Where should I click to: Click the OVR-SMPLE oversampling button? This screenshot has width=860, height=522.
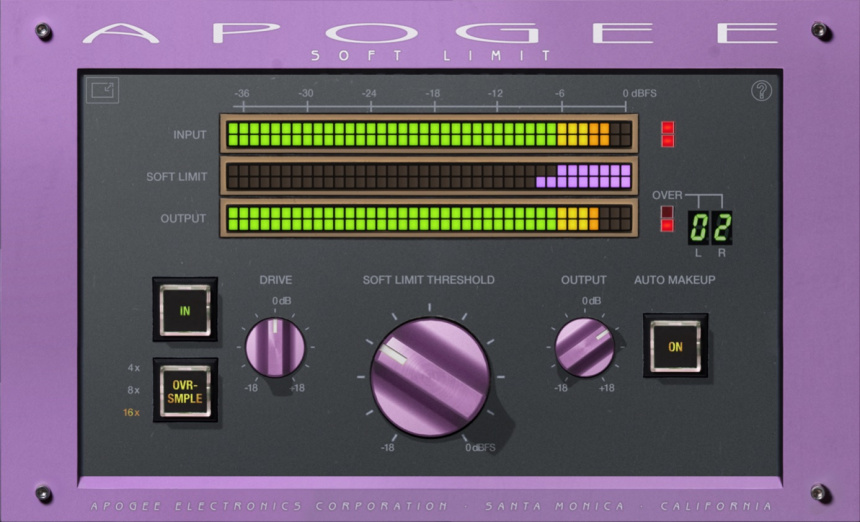tap(185, 392)
